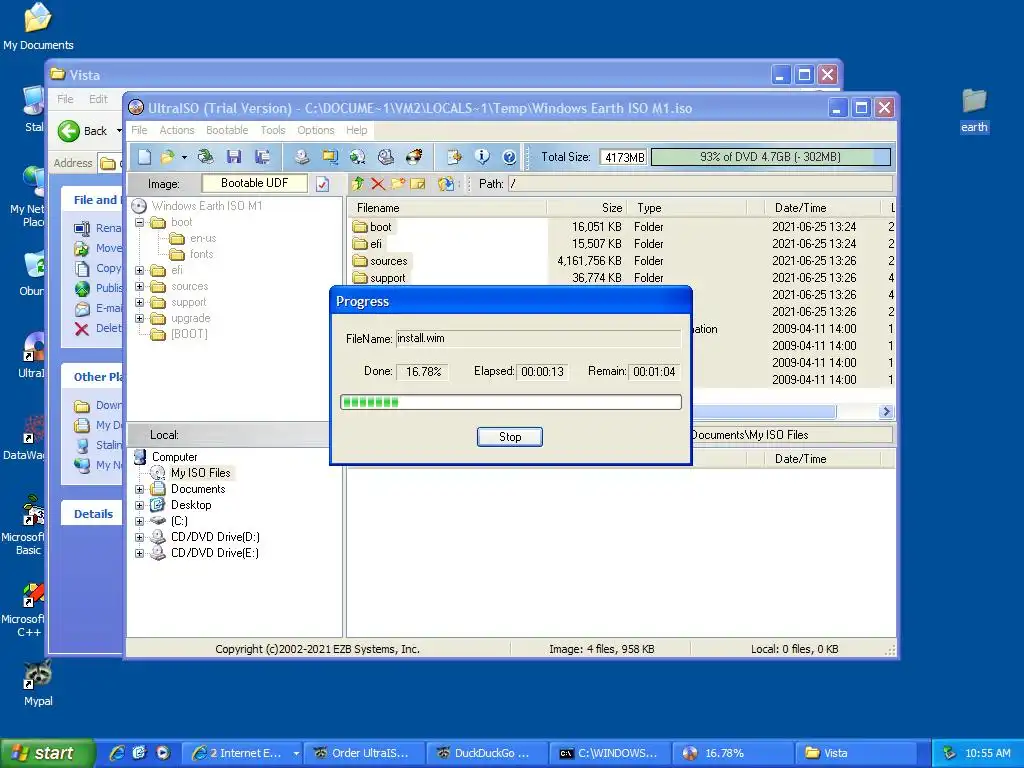Click the Make CD/DVD Image icon
Screen dimensions: 1024x768
301,157
